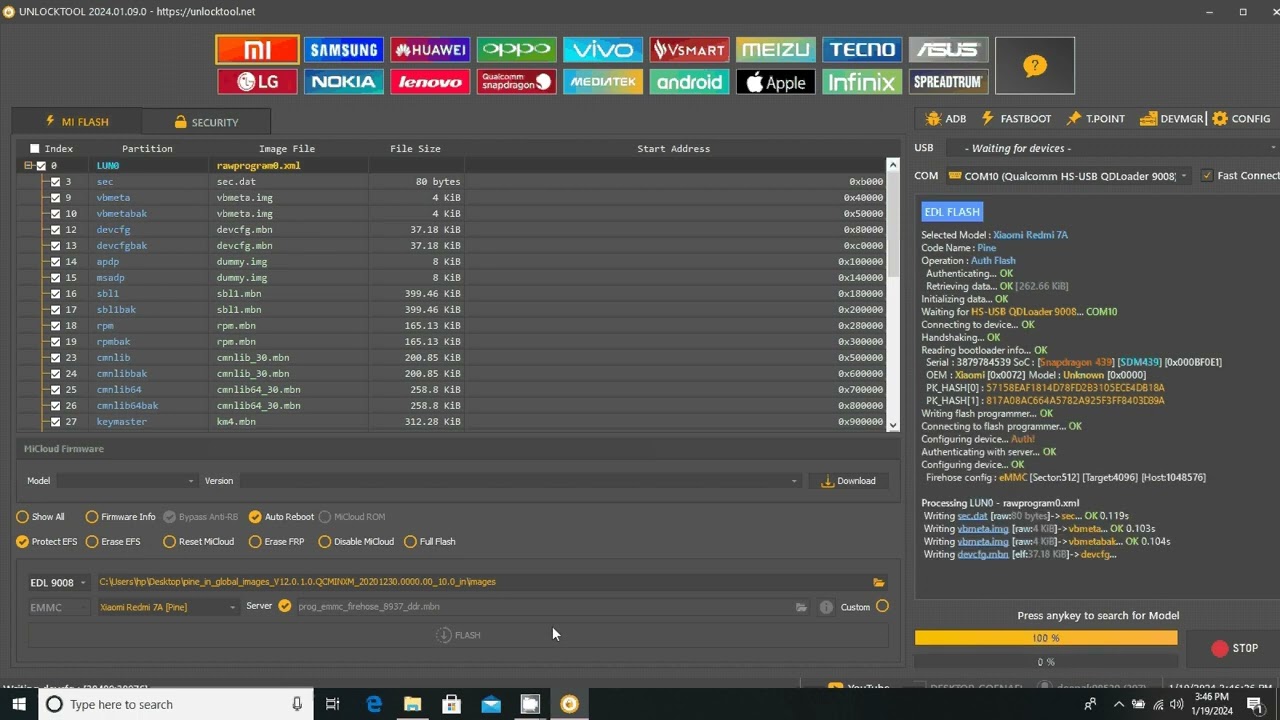1280x720 pixels.
Task: Open Microsoft Edge from the taskbar
Action: (x=374, y=704)
